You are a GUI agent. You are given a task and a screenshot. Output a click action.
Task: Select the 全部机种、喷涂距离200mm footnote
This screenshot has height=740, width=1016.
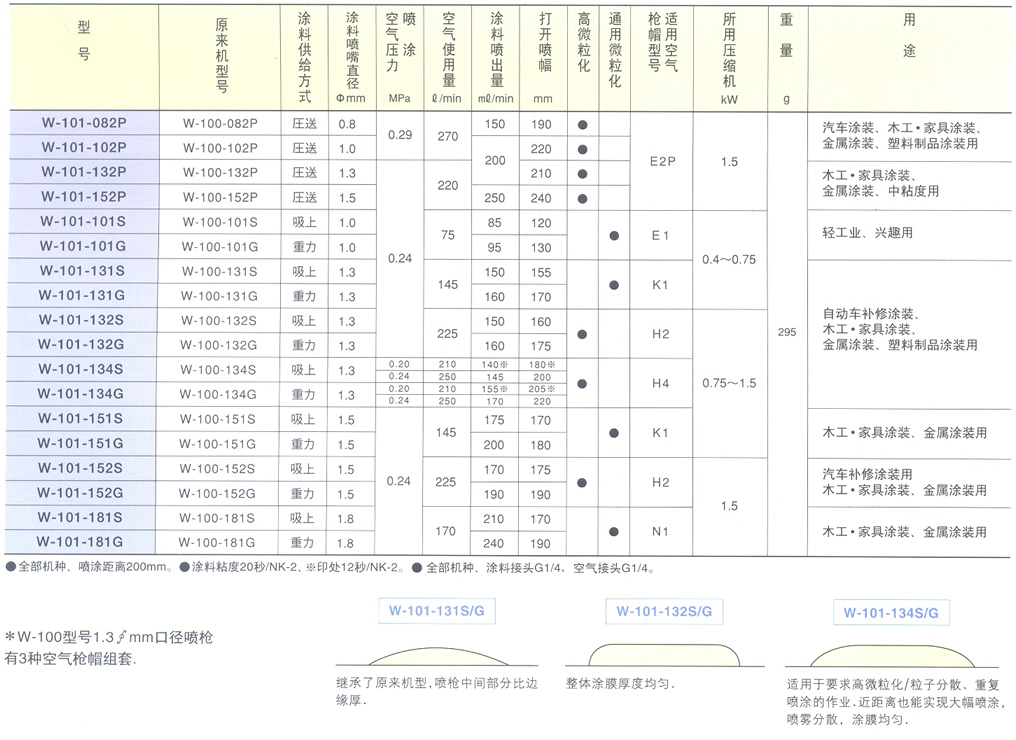[x=89, y=566]
